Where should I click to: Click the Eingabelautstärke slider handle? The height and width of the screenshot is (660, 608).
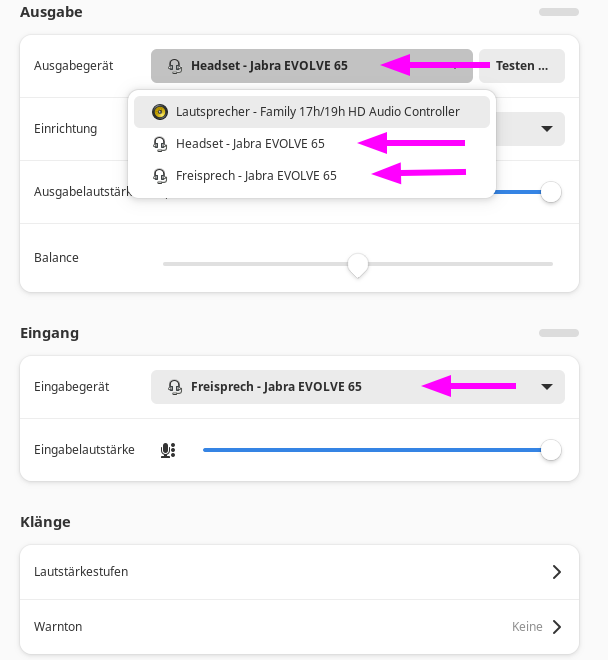551,450
